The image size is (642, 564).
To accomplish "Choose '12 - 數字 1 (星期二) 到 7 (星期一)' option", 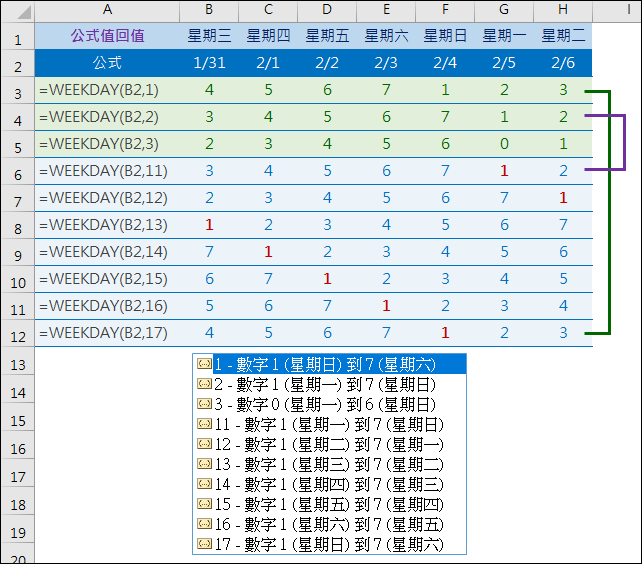I will coord(330,444).
